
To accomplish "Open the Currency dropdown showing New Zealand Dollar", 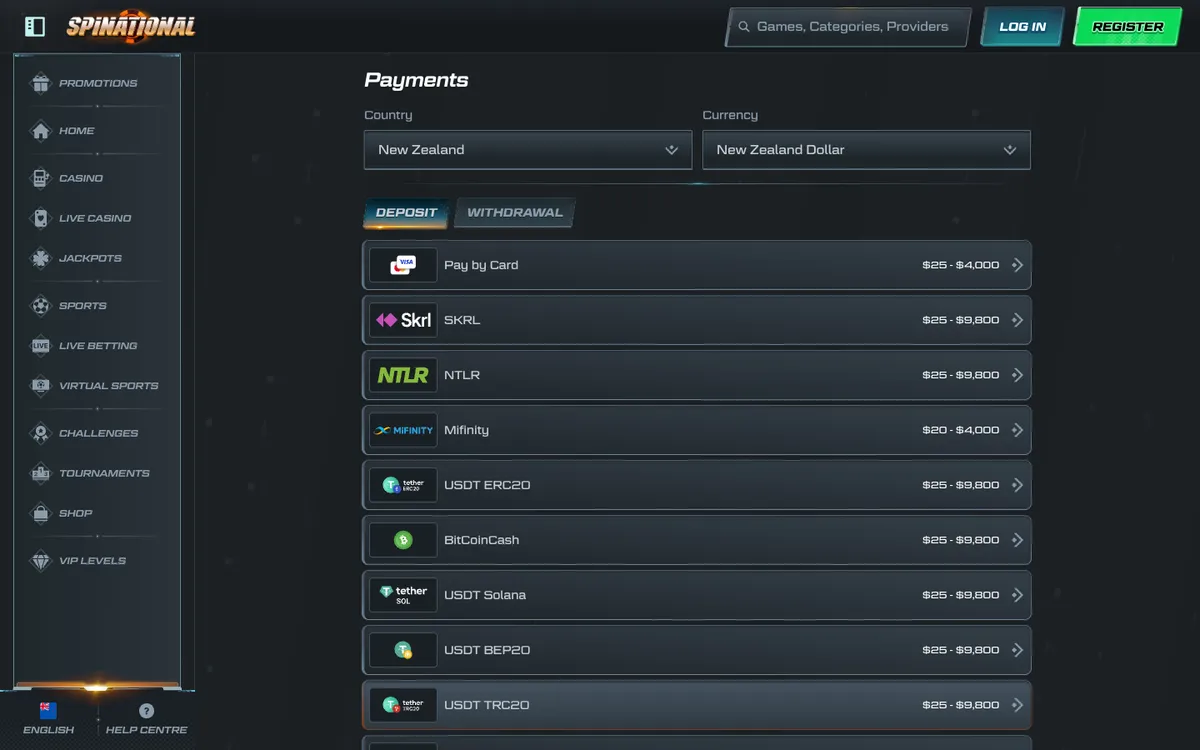I will pyautogui.click(x=866, y=150).
